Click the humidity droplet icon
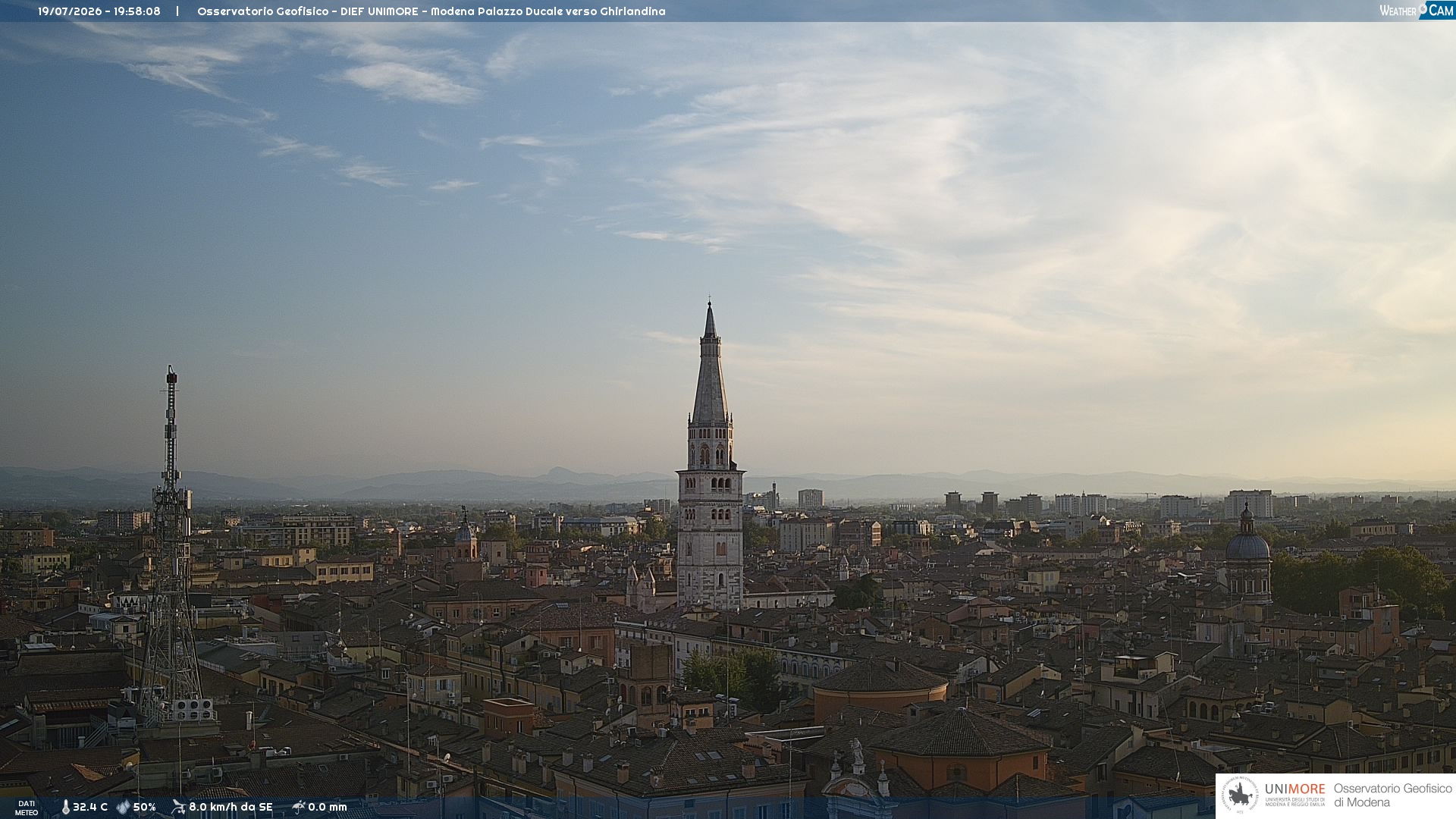 pos(123,807)
